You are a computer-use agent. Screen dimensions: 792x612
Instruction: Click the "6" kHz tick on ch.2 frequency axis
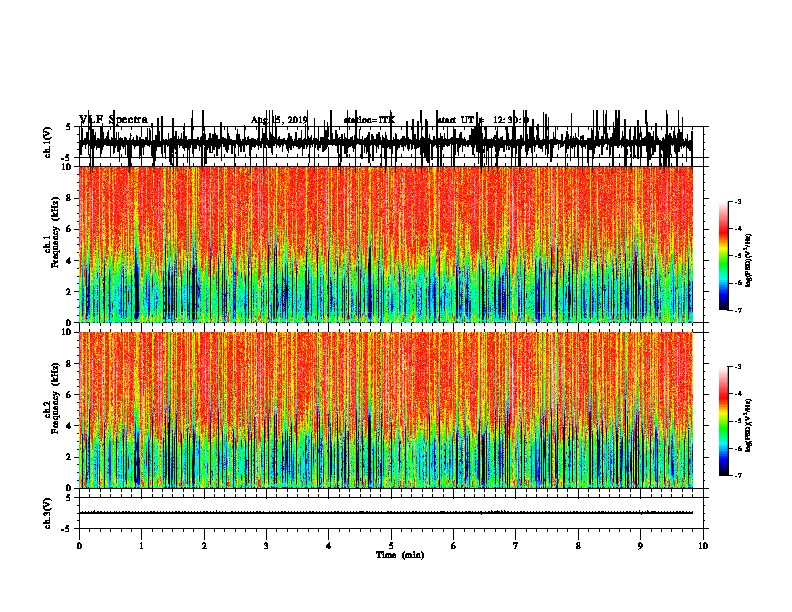click(70, 395)
